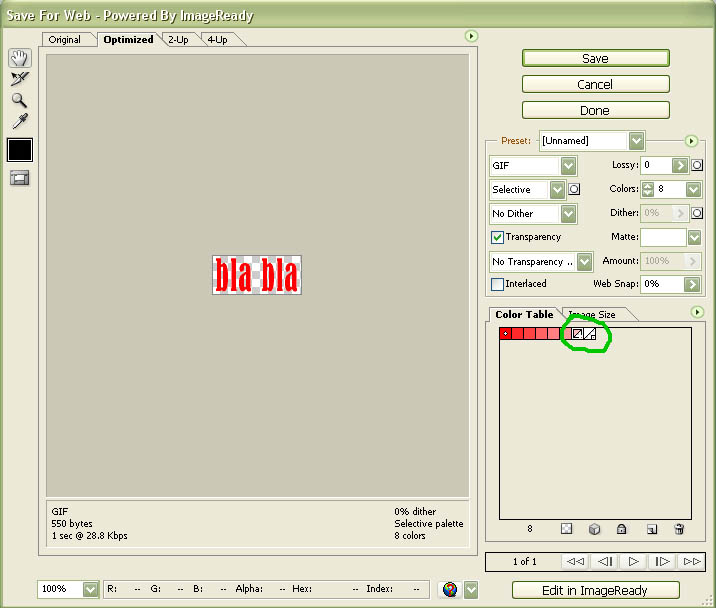The width and height of the screenshot is (716, 608).
Task: Delete selected colors trash icon
Action: tap(679, 529)
